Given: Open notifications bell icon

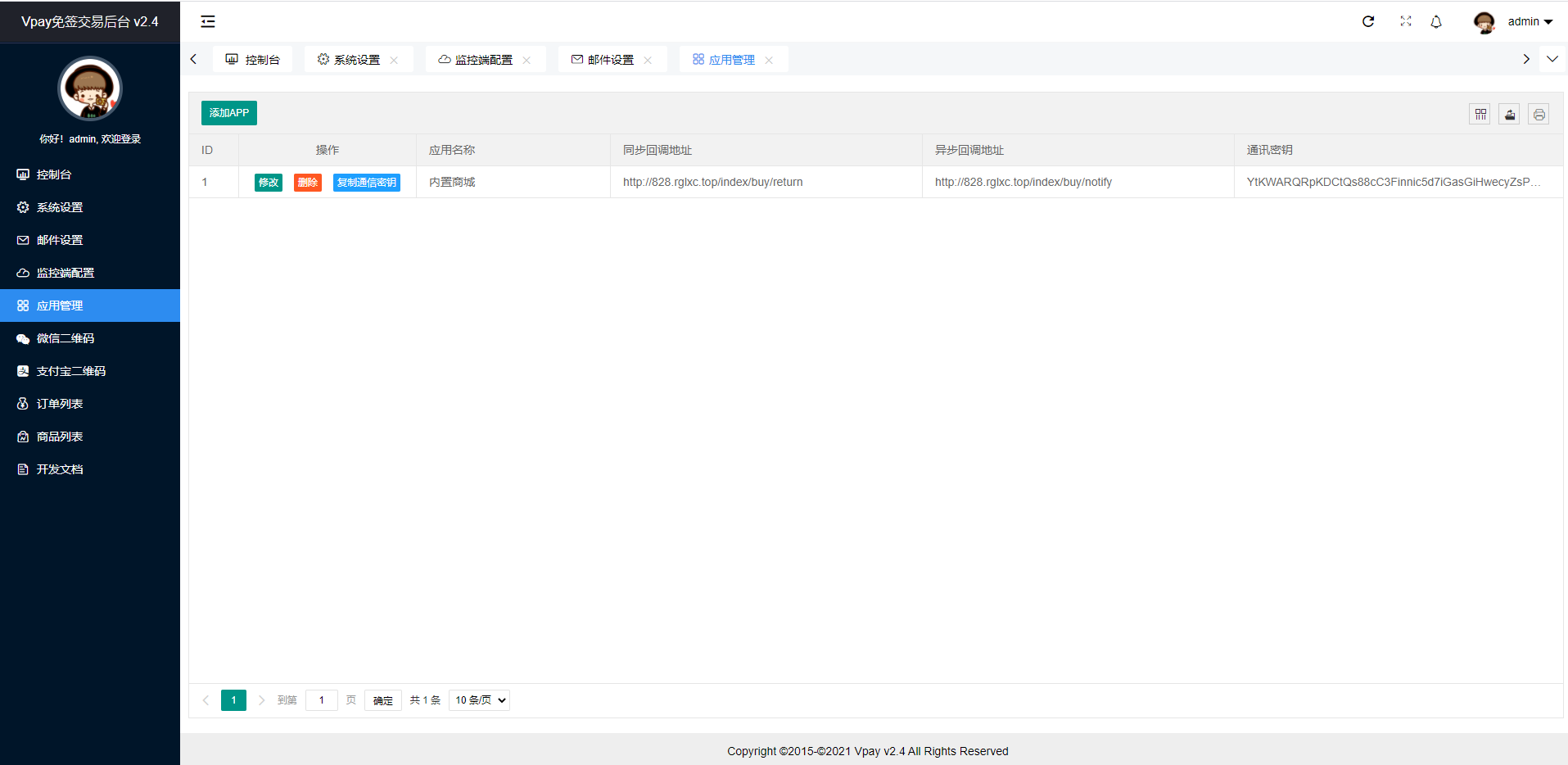Looking at the screenshot, I should click(1436, 22).
